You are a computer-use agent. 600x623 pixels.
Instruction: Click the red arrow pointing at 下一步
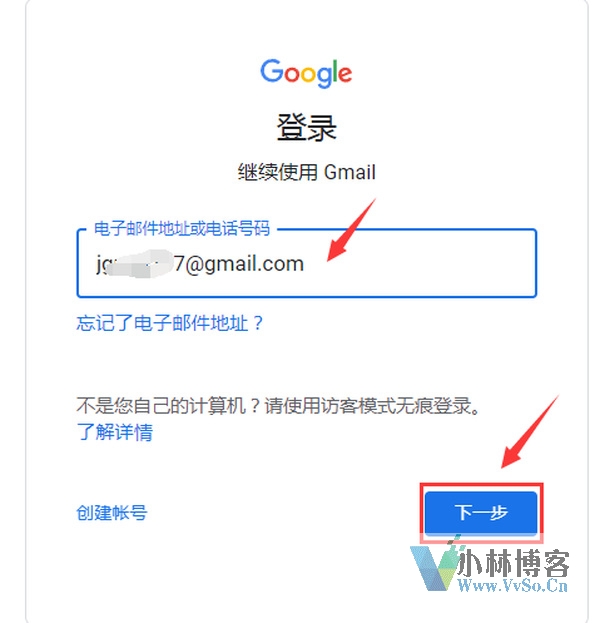coord(530,431)
